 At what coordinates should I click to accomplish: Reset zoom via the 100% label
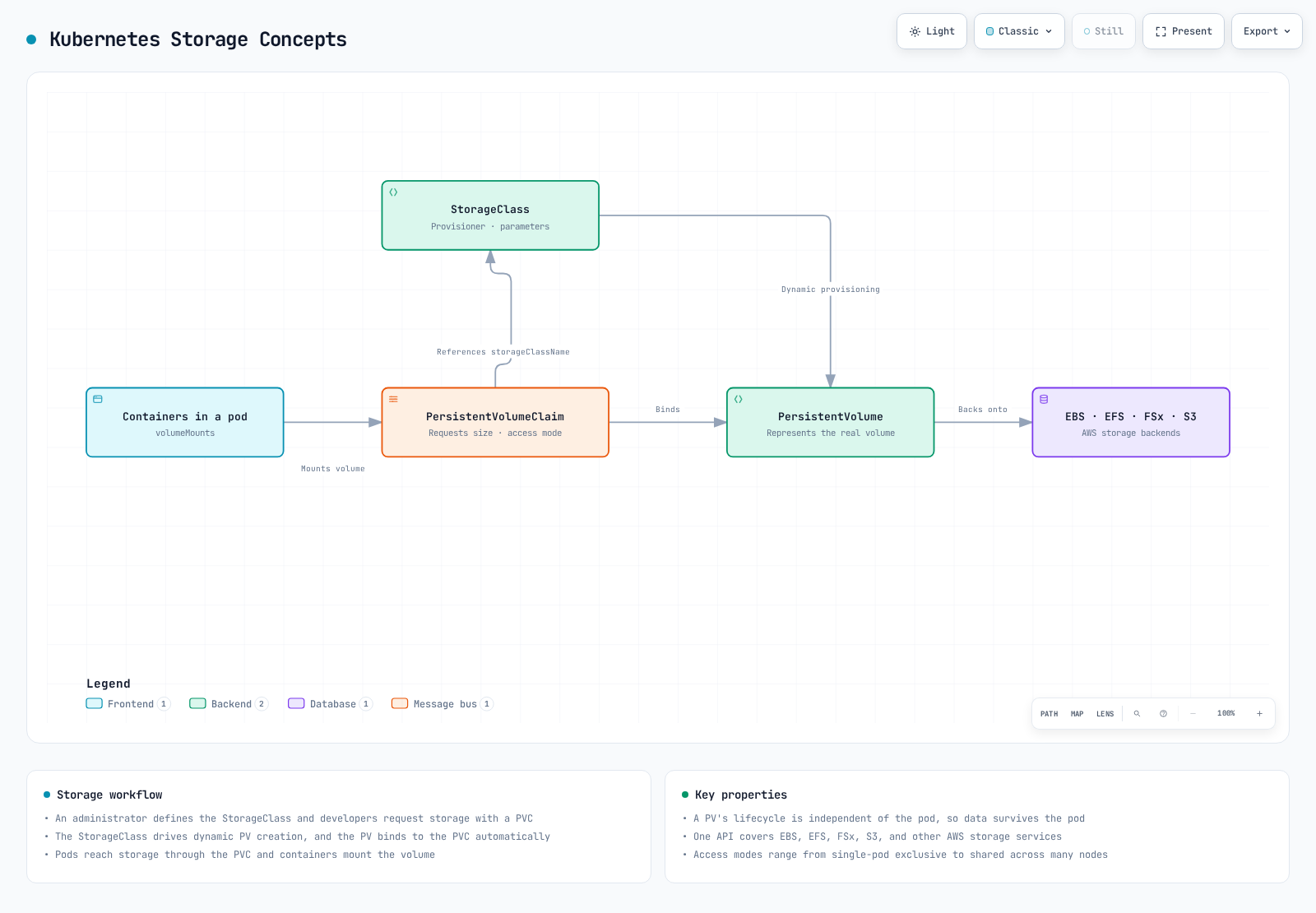1226,714
